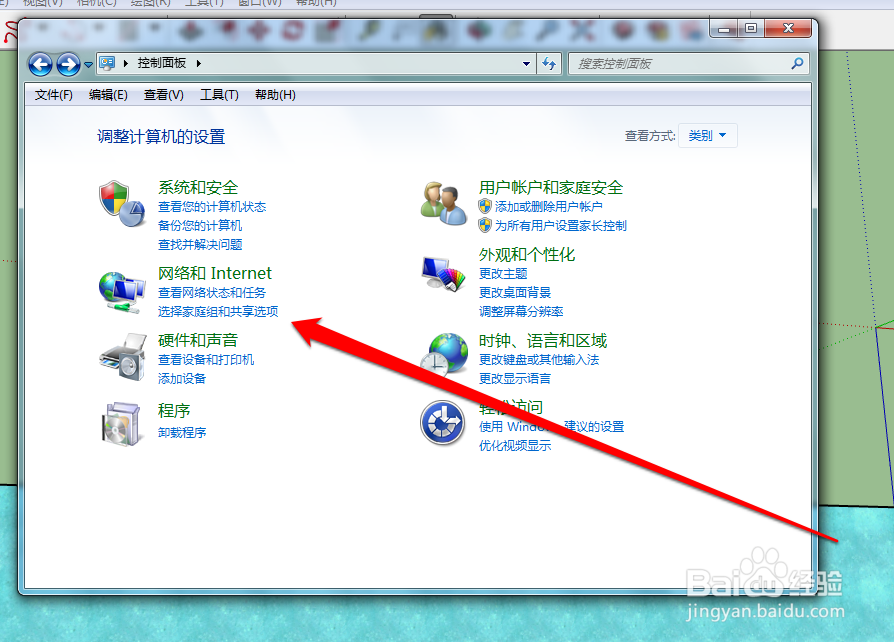Open the 类别 view-by dropdown
Screen dimensions: 894x642
click(708, 136)
